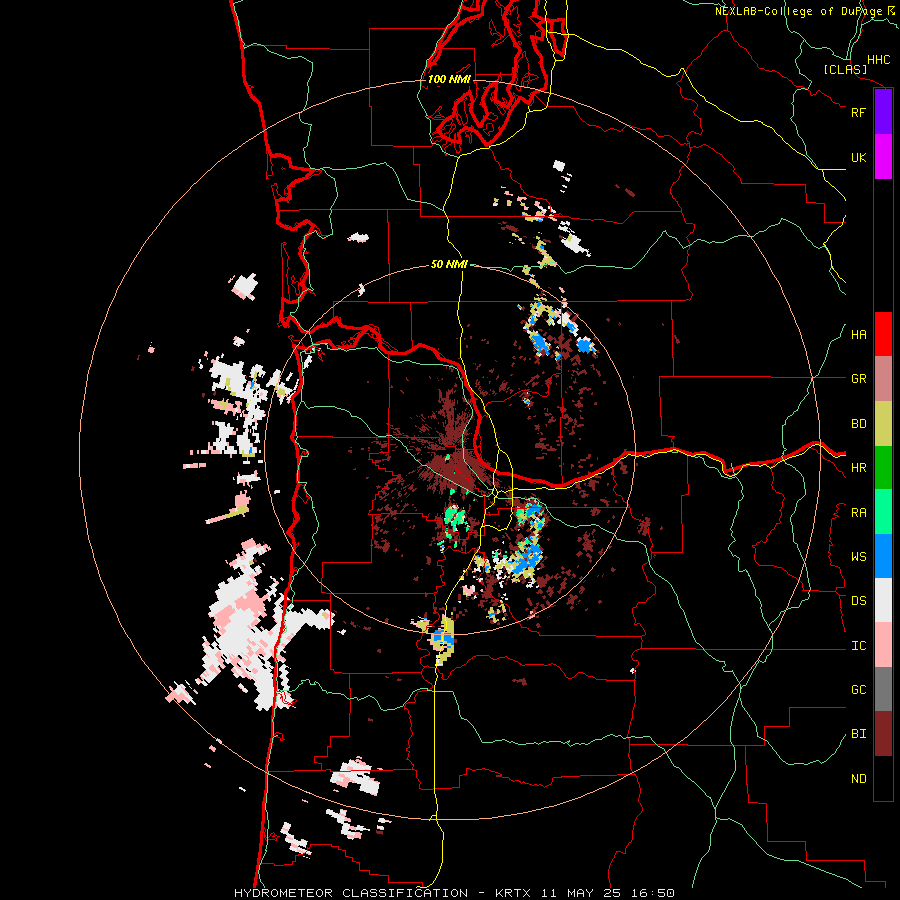Click the 100 NMI range ring label

(449, 79)
